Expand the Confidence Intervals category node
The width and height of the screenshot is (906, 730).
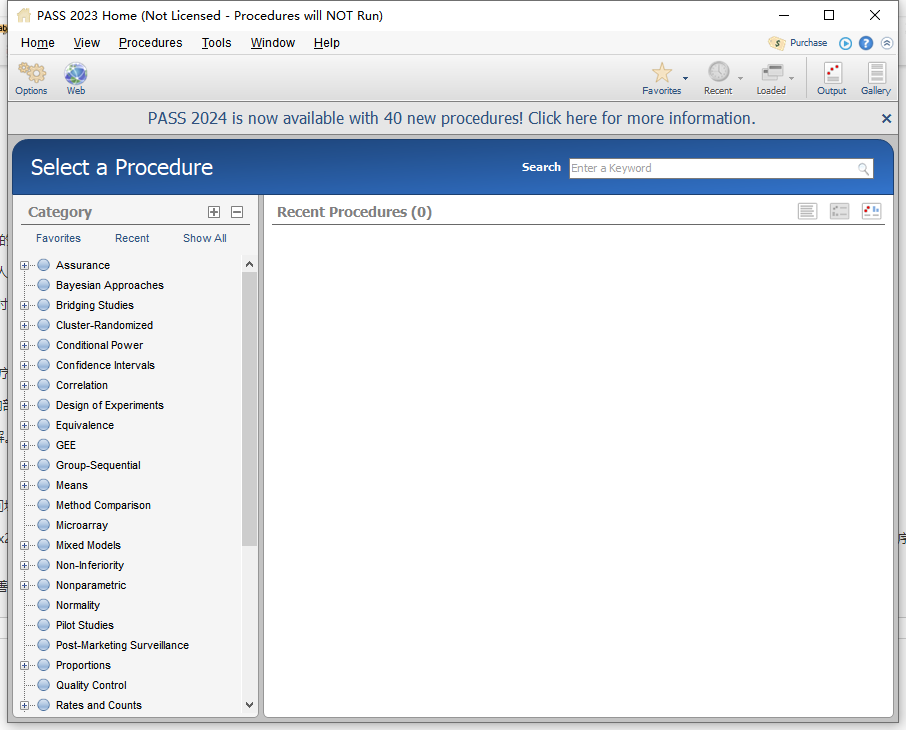click(x=24, y=365)
